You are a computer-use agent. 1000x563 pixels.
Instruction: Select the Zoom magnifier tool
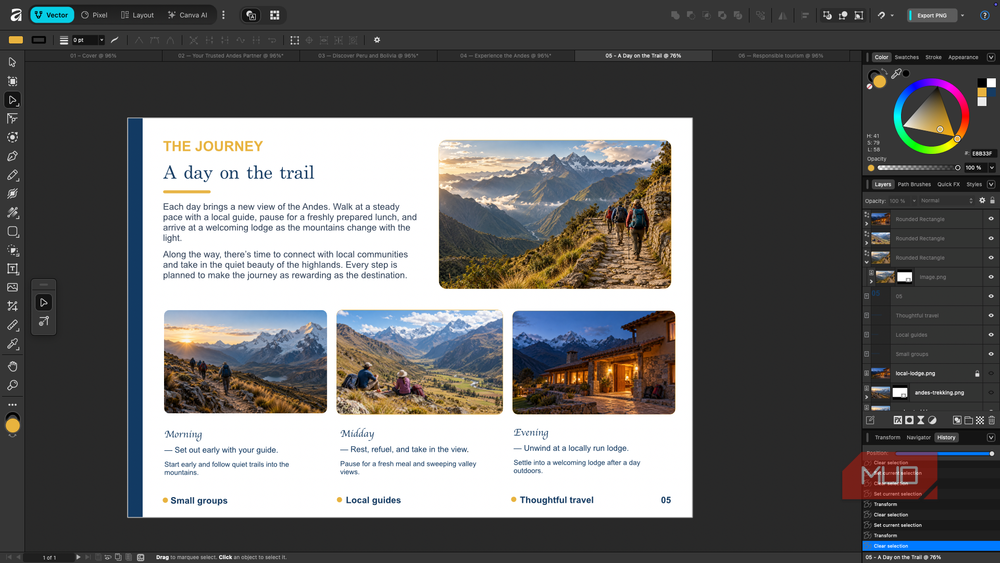tap(12, 385)
